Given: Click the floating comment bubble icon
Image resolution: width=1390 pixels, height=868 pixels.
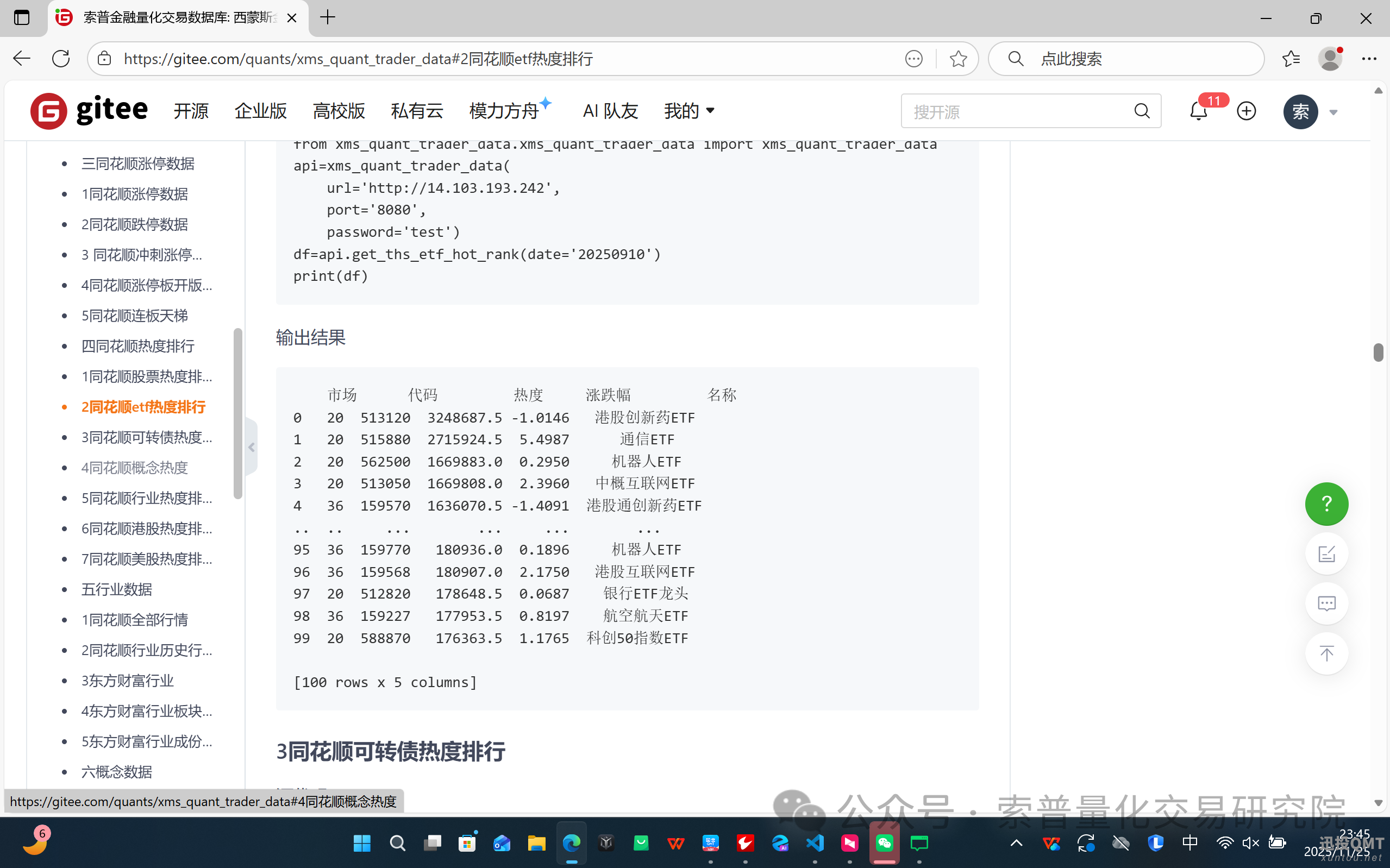Looking at the screenshot, I should [1326, 603].
